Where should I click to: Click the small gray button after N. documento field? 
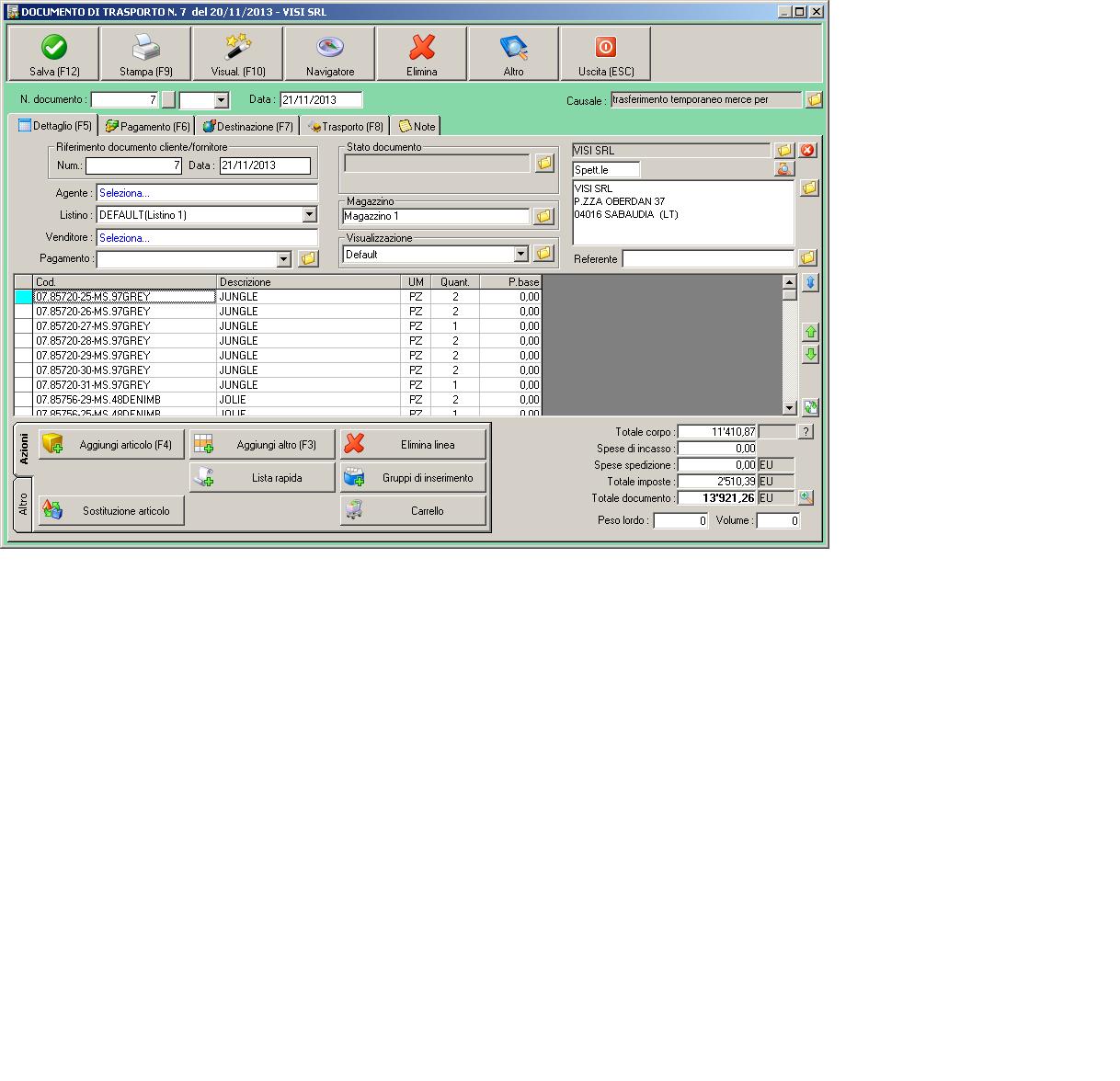coord(168,99)
